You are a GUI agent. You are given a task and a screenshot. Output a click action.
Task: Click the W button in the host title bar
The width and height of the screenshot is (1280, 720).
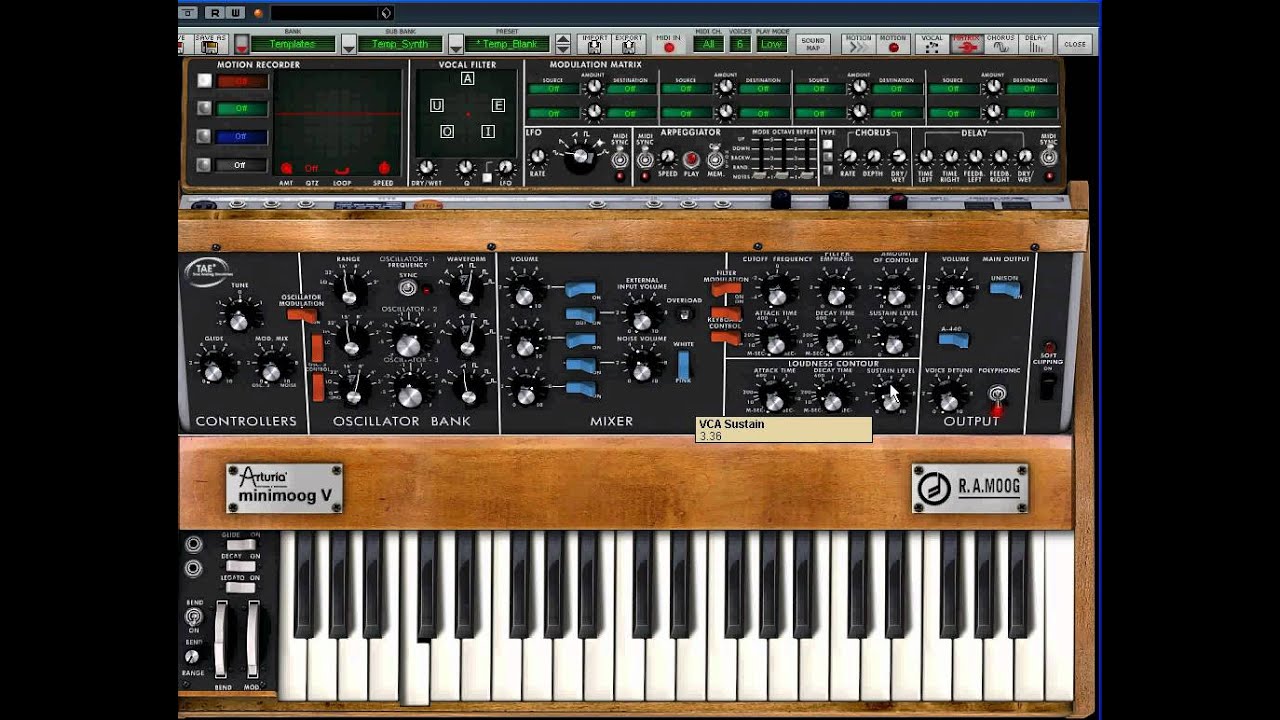pos(235,13)
